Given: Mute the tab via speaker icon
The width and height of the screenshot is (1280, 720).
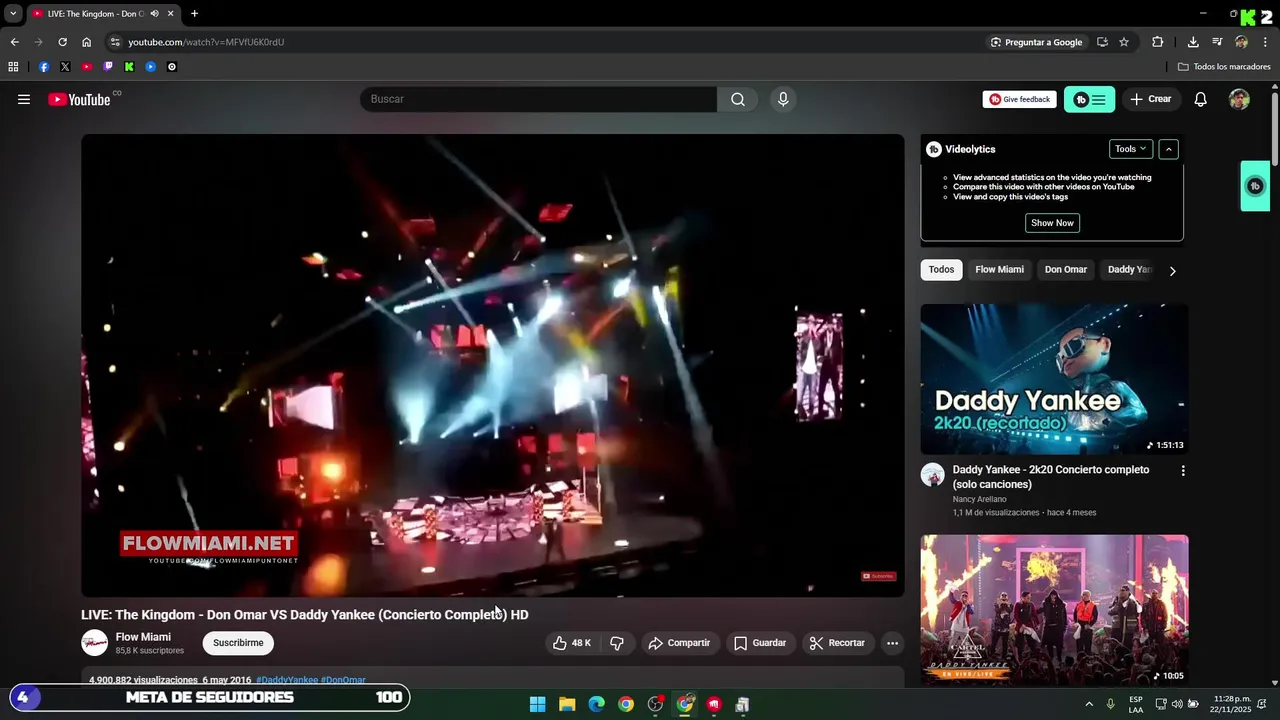Looking at the screenshot, I should click(x=154, y=14).
